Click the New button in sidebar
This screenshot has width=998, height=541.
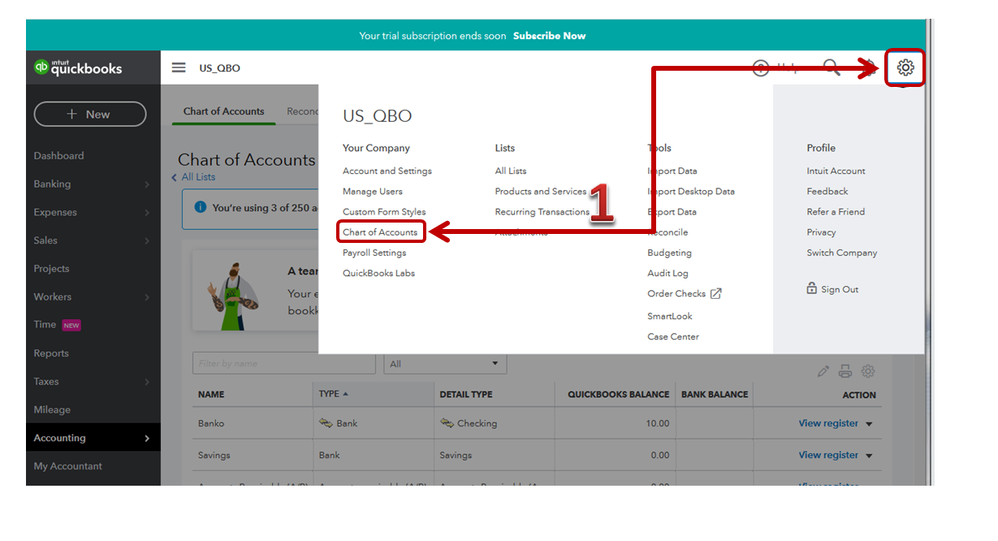[x=90, y=114]
